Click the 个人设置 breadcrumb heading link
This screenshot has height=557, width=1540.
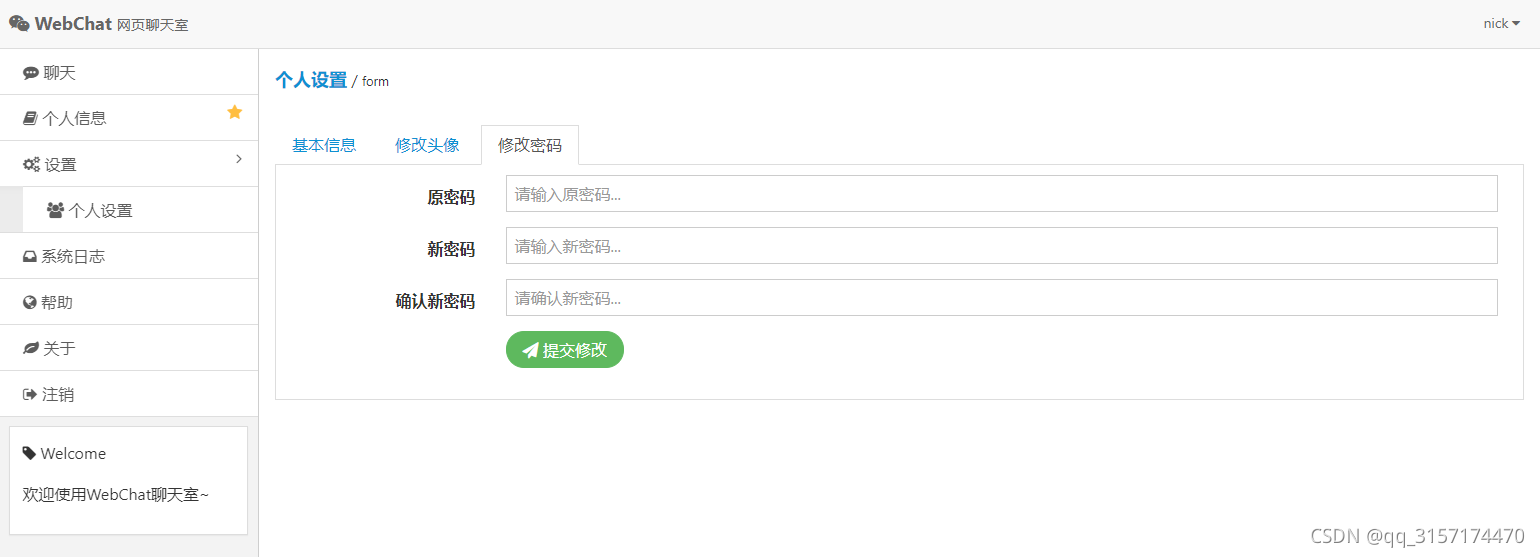[x=311, y=80]
